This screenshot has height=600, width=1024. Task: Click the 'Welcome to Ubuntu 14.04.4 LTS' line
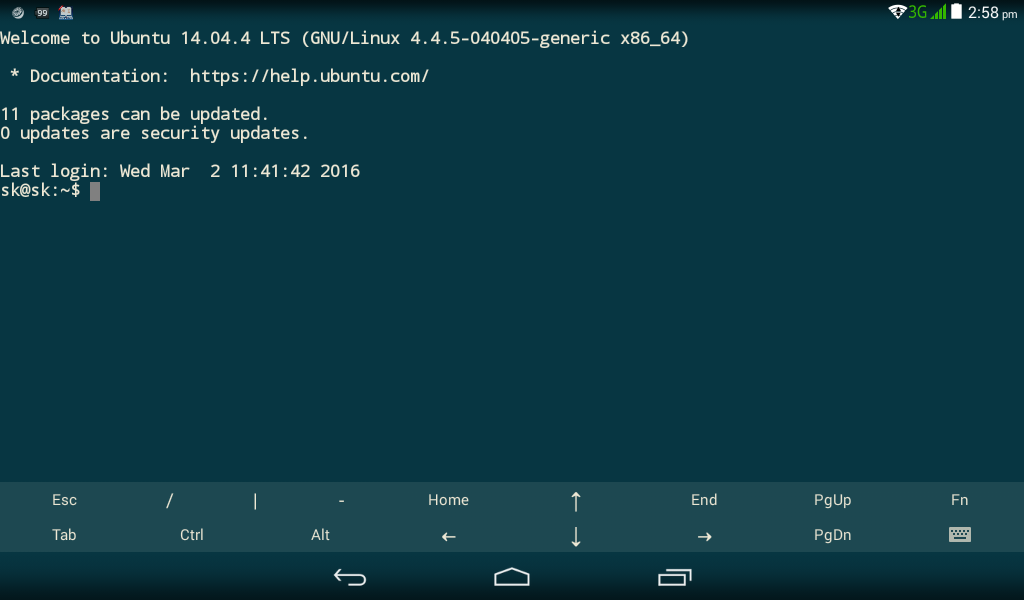(x=344, y=39)
